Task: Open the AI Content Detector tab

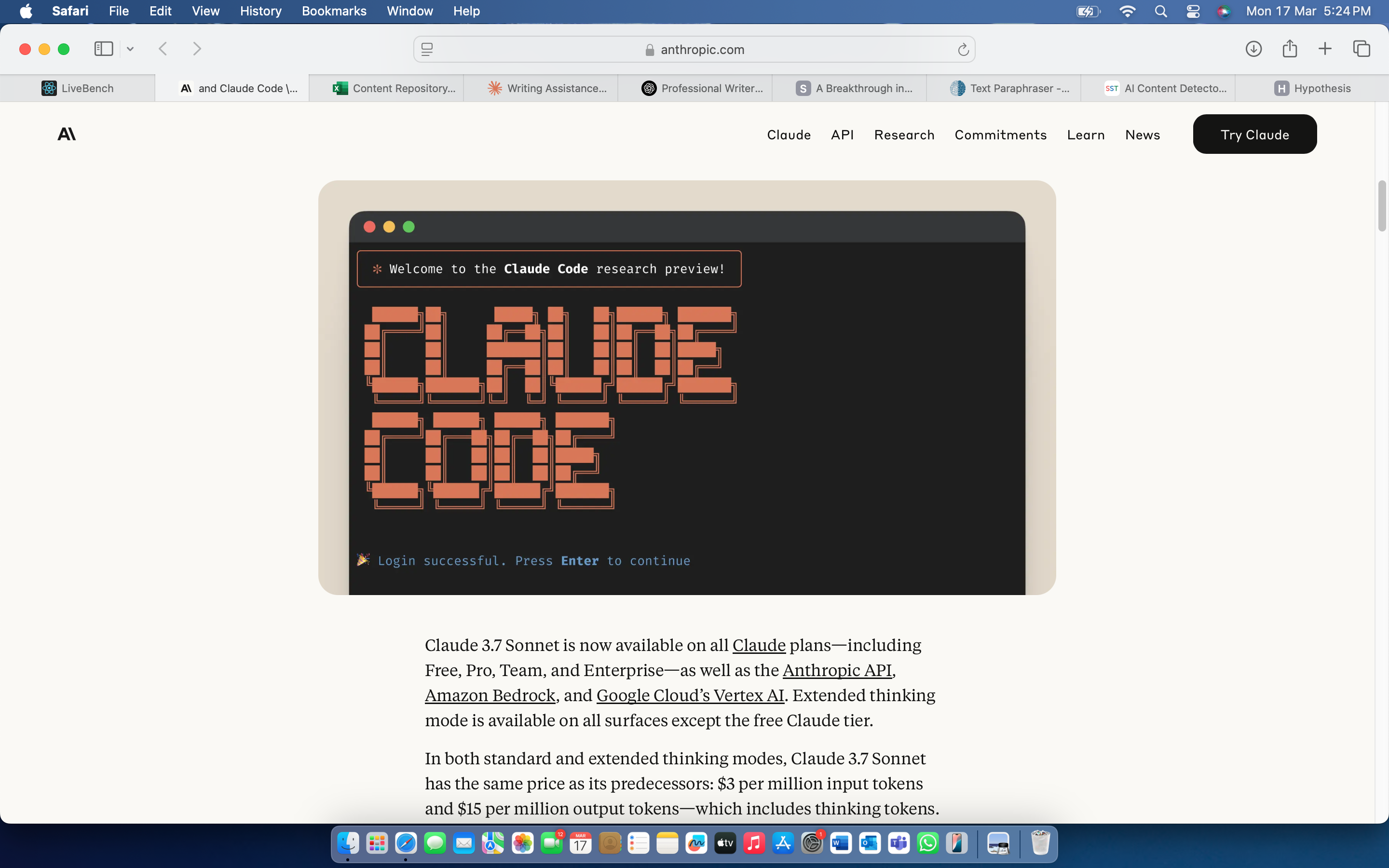Action: click(1158, 88)
